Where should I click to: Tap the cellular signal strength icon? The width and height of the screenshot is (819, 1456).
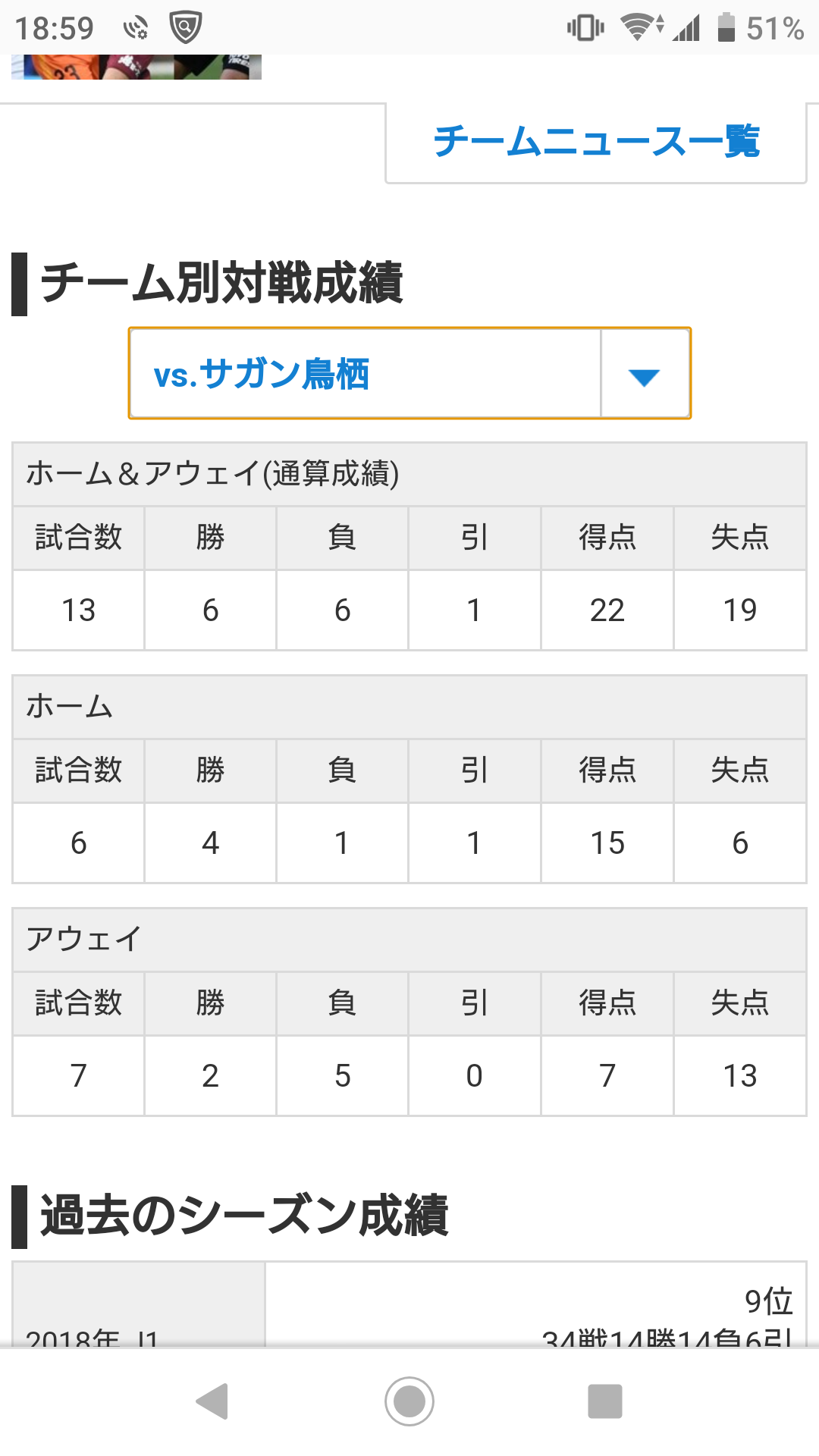tap(686, 28)
